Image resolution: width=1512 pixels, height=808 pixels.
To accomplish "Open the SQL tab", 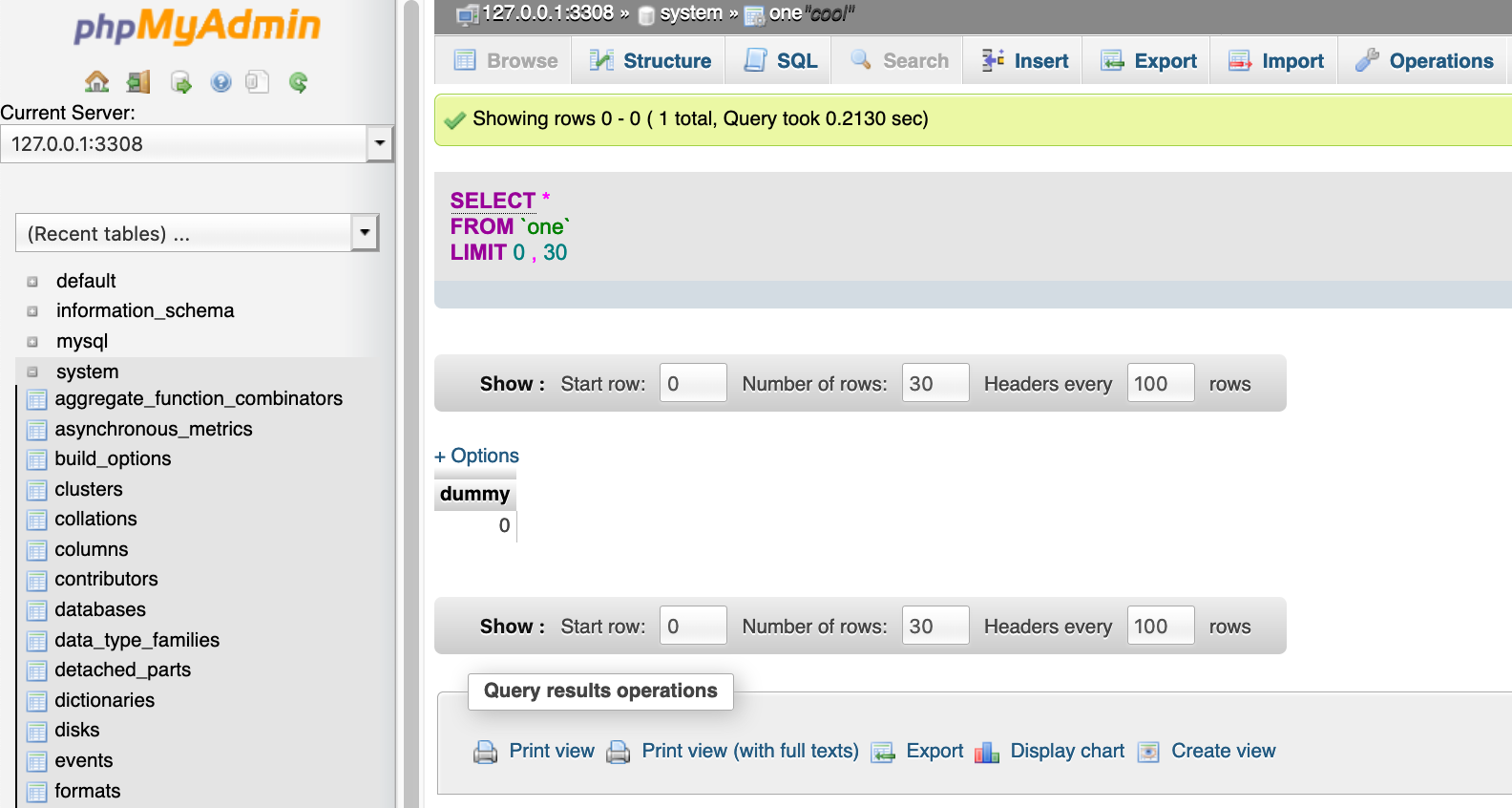I will point(779,60).
